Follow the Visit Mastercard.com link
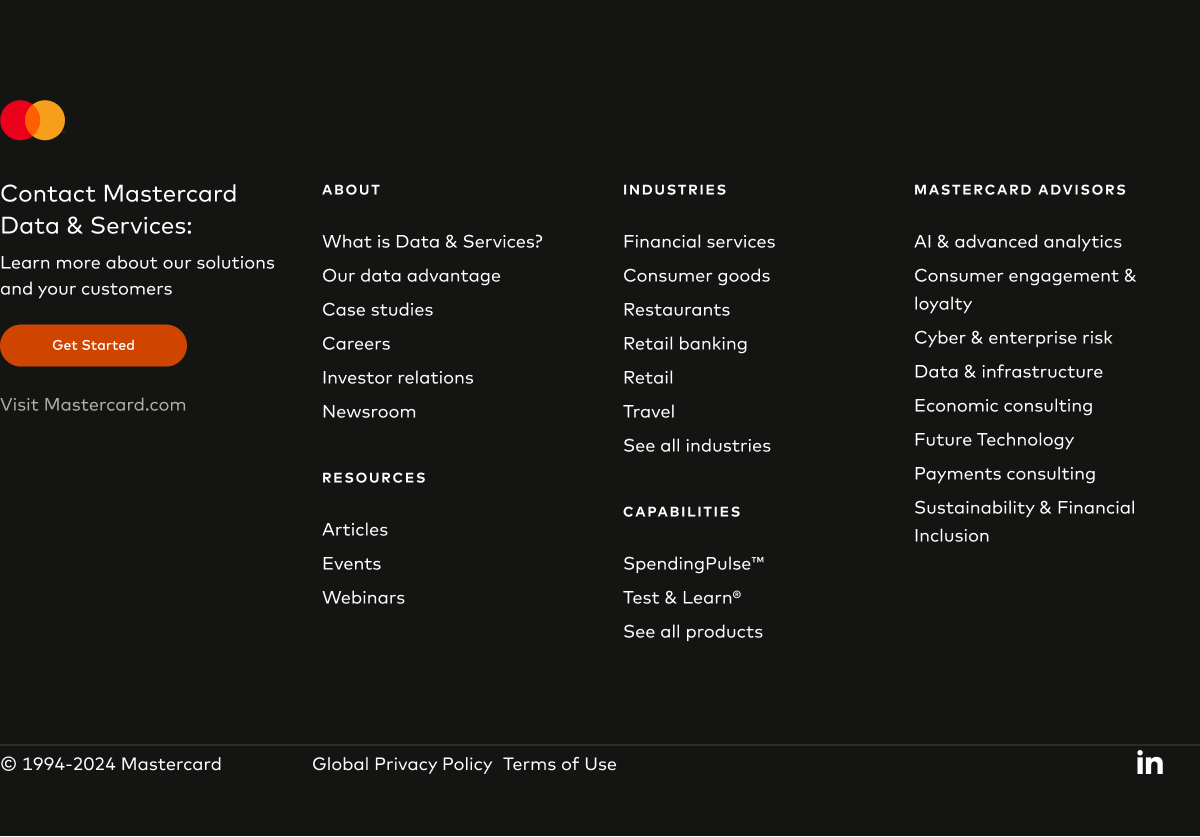 click(93, 405)
